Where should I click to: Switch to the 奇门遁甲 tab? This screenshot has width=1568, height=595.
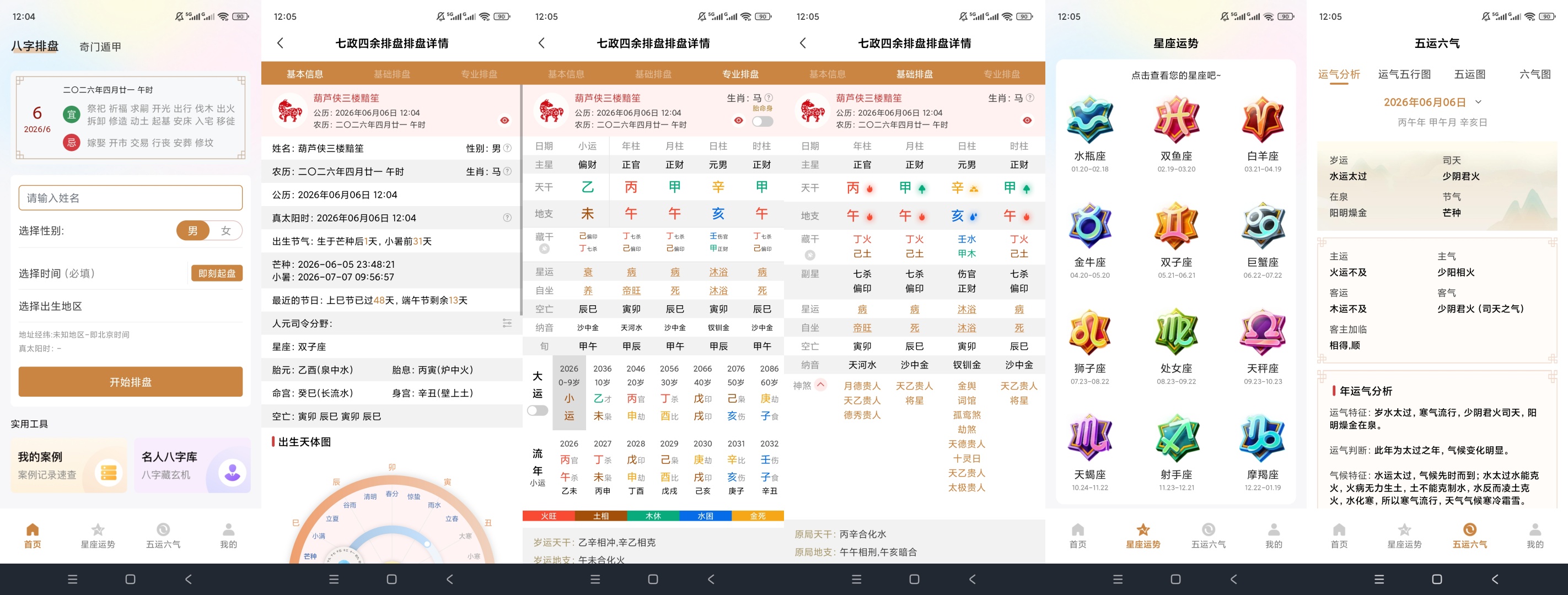tap(100, 47)
